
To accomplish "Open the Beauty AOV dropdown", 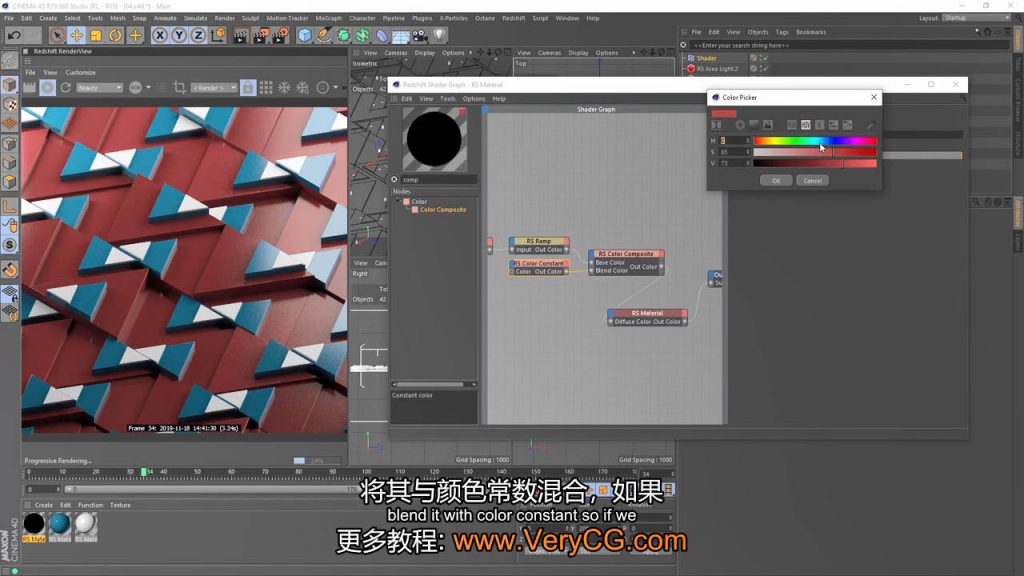I will pos(99,88).
